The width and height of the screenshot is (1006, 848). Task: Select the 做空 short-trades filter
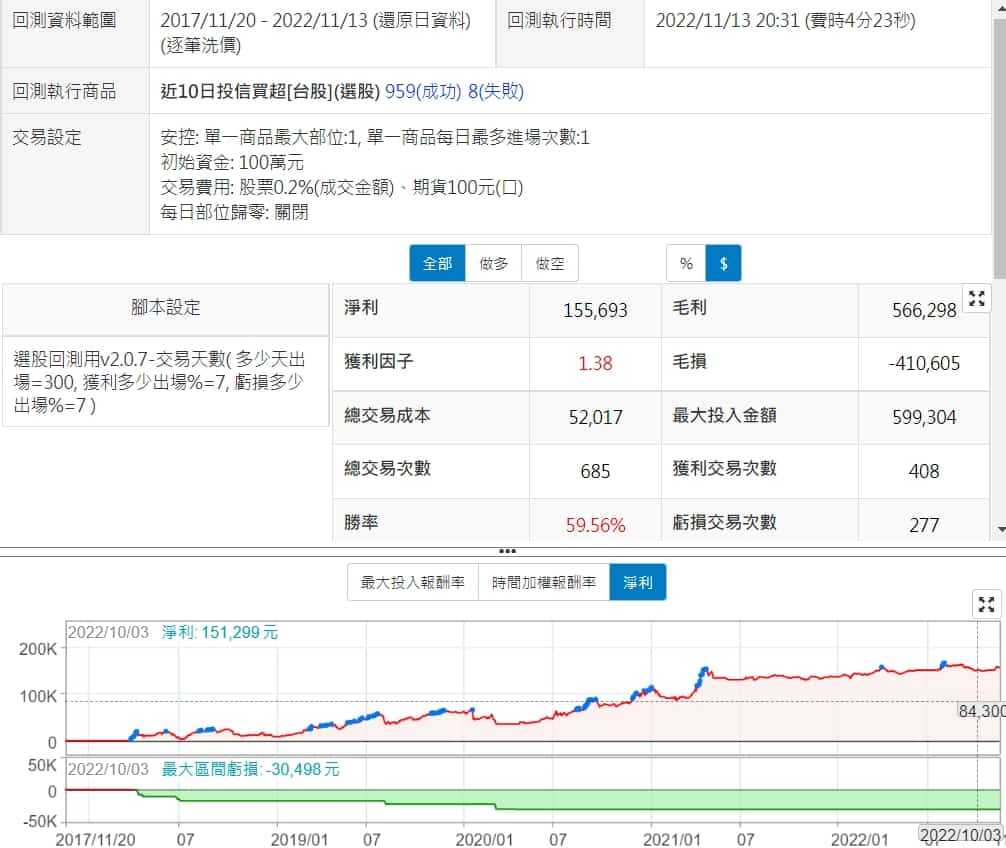[x=550, y=264]
